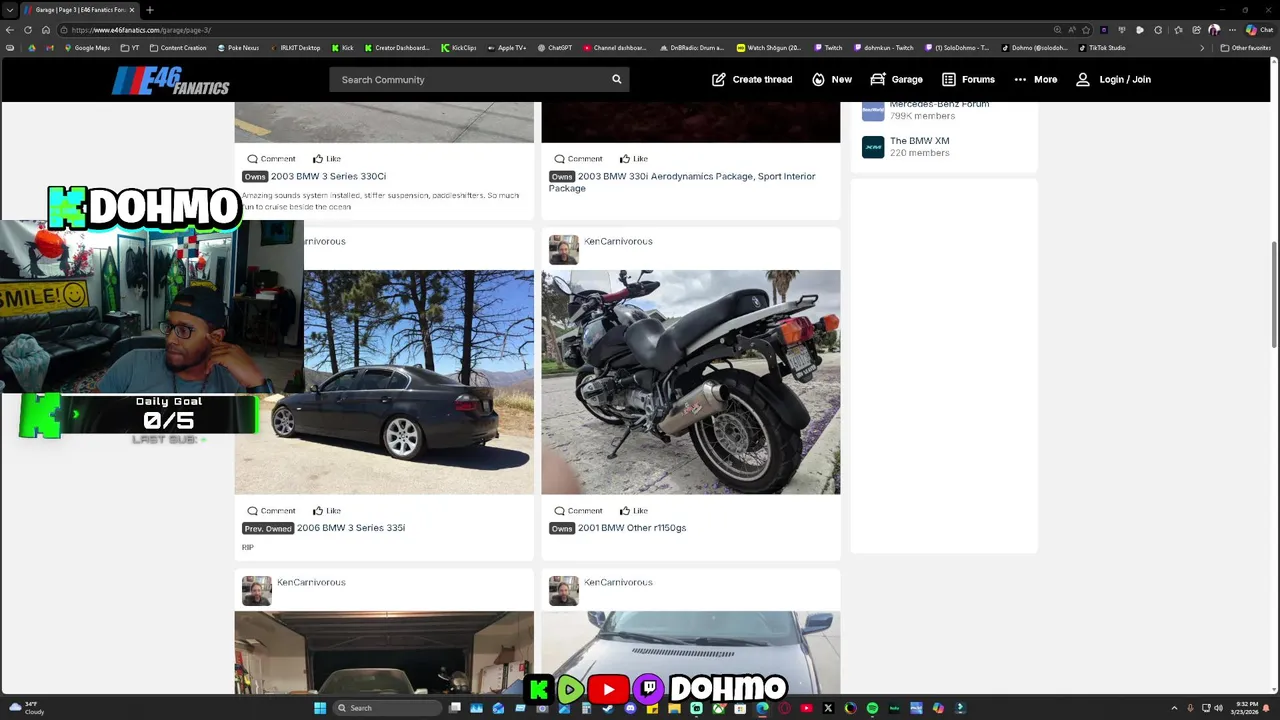Like the 2003 BMW 330i Aerodynamics Package
The image size is (1280, 720).
[x=634, y=159]
